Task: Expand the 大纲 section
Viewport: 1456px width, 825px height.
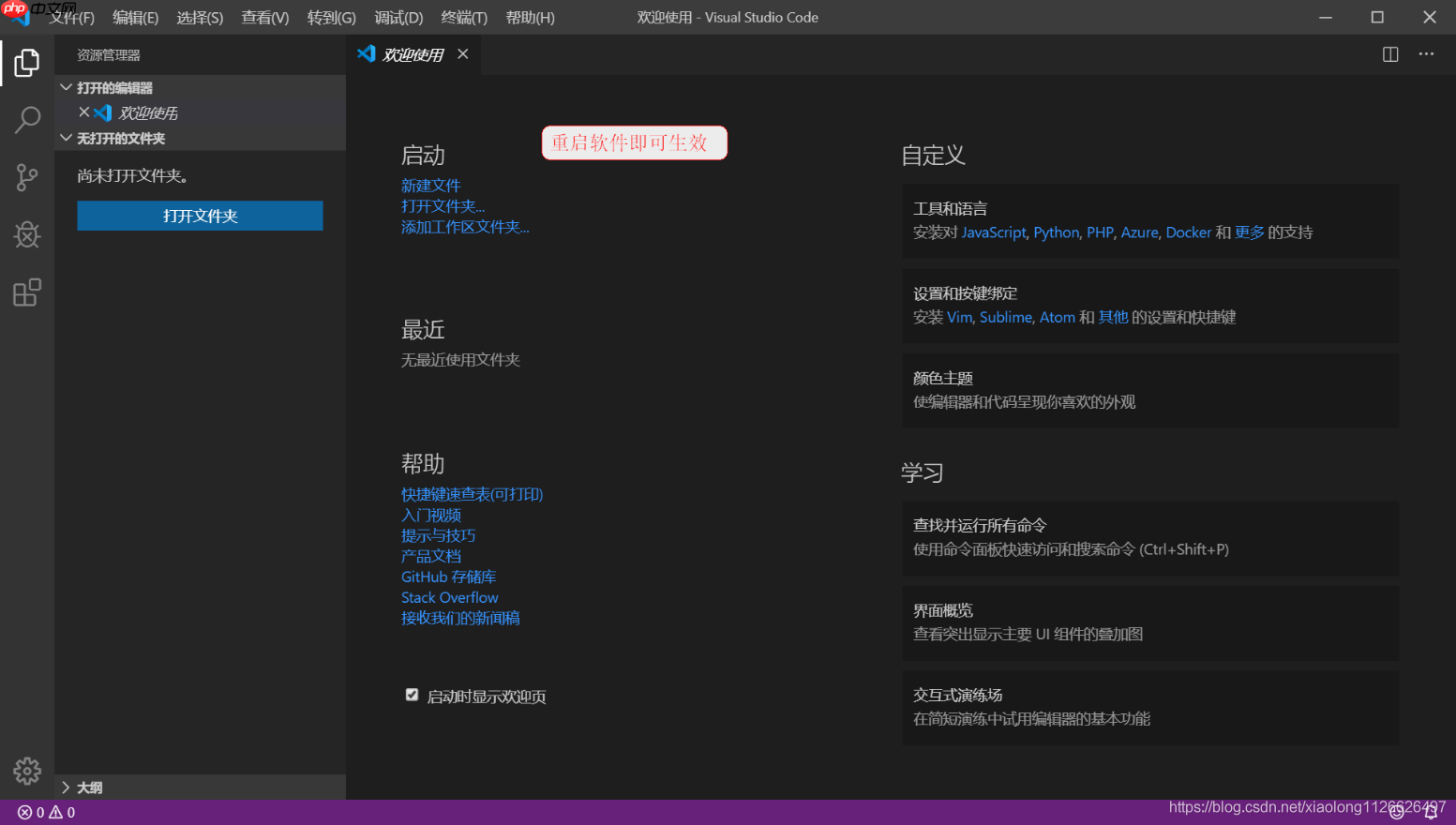Action: [66, 787]
